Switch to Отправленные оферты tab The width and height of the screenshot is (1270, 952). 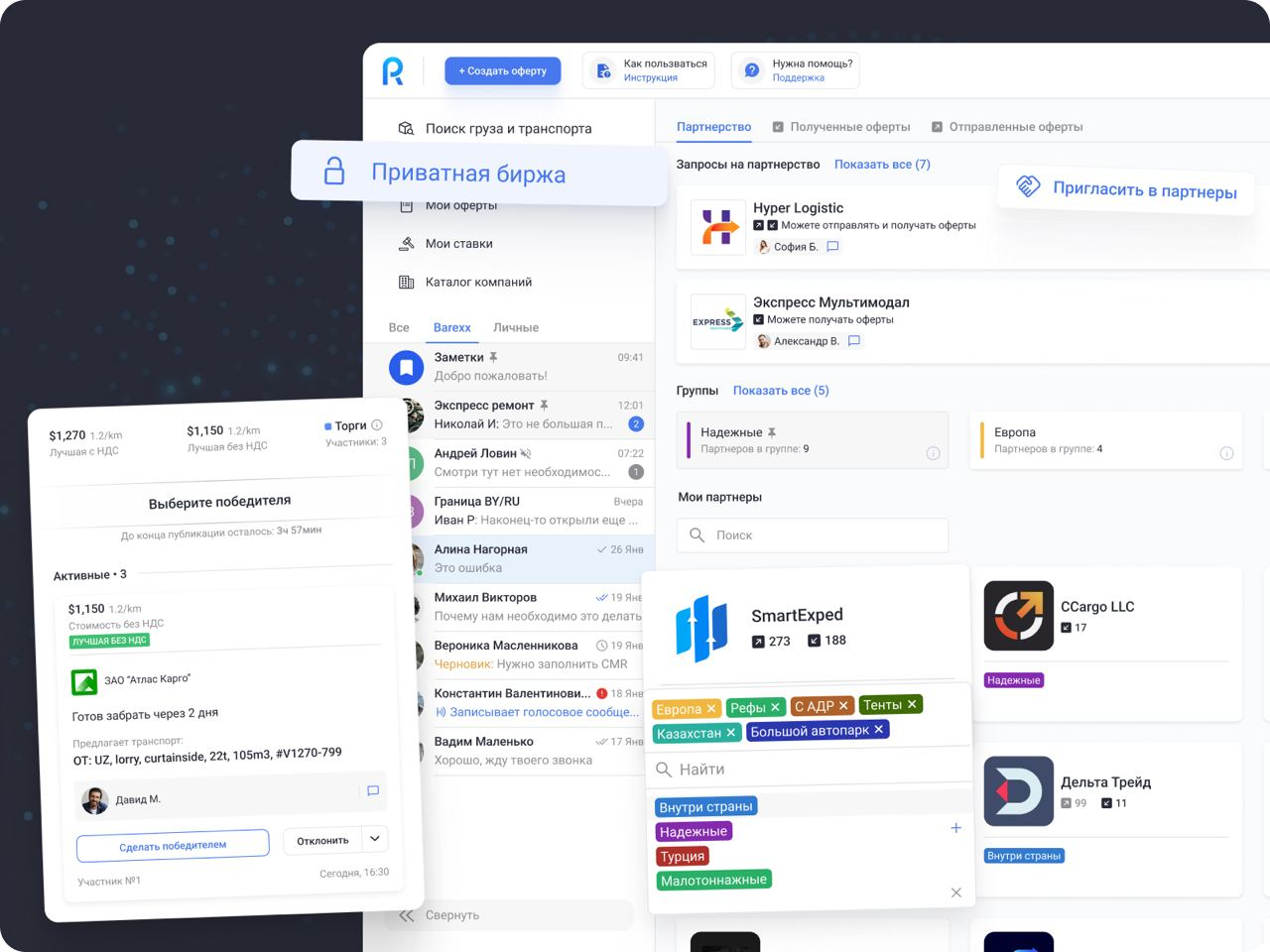pos(1007,127)
